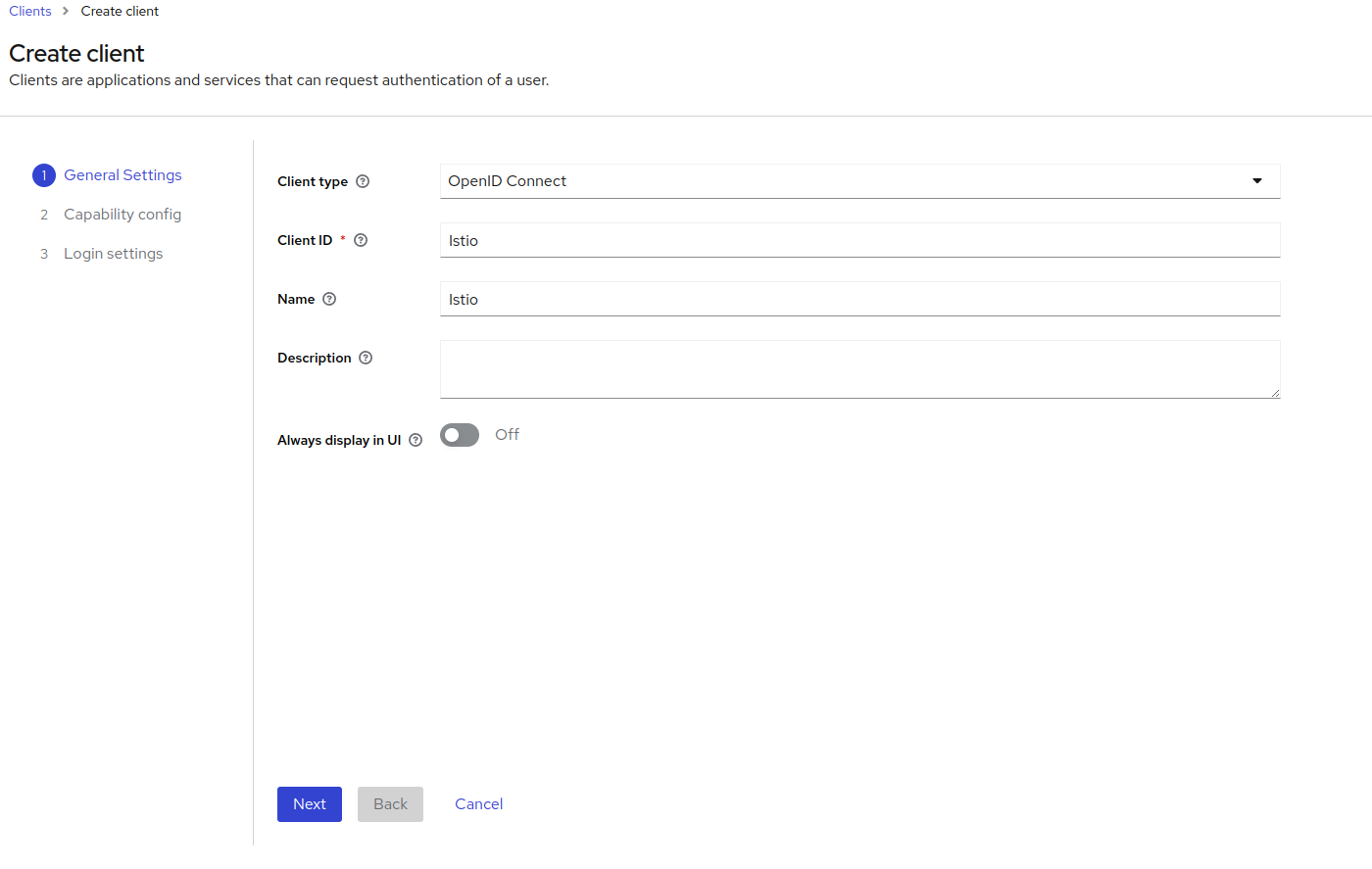Click the Always display in UI help icon

pos(416,440)
